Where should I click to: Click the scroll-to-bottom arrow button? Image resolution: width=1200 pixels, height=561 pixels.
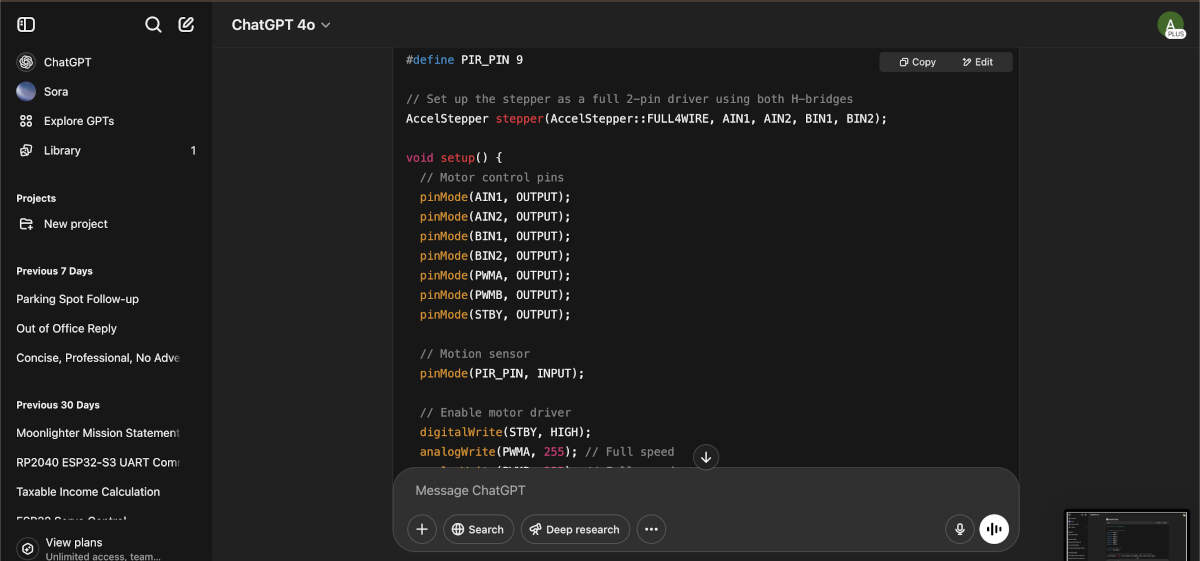[x=706, y=457]
